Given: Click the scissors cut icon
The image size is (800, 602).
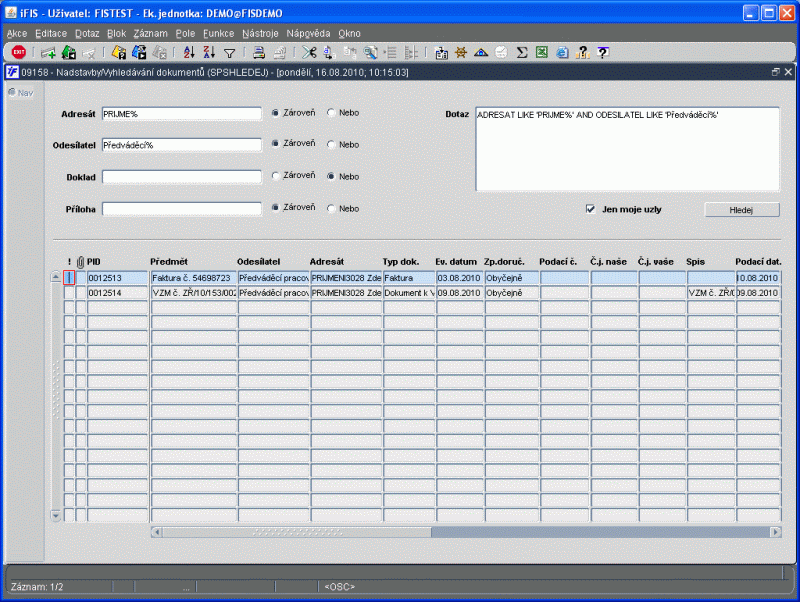Looking at the screenshot, I should [x=309, y=52].
